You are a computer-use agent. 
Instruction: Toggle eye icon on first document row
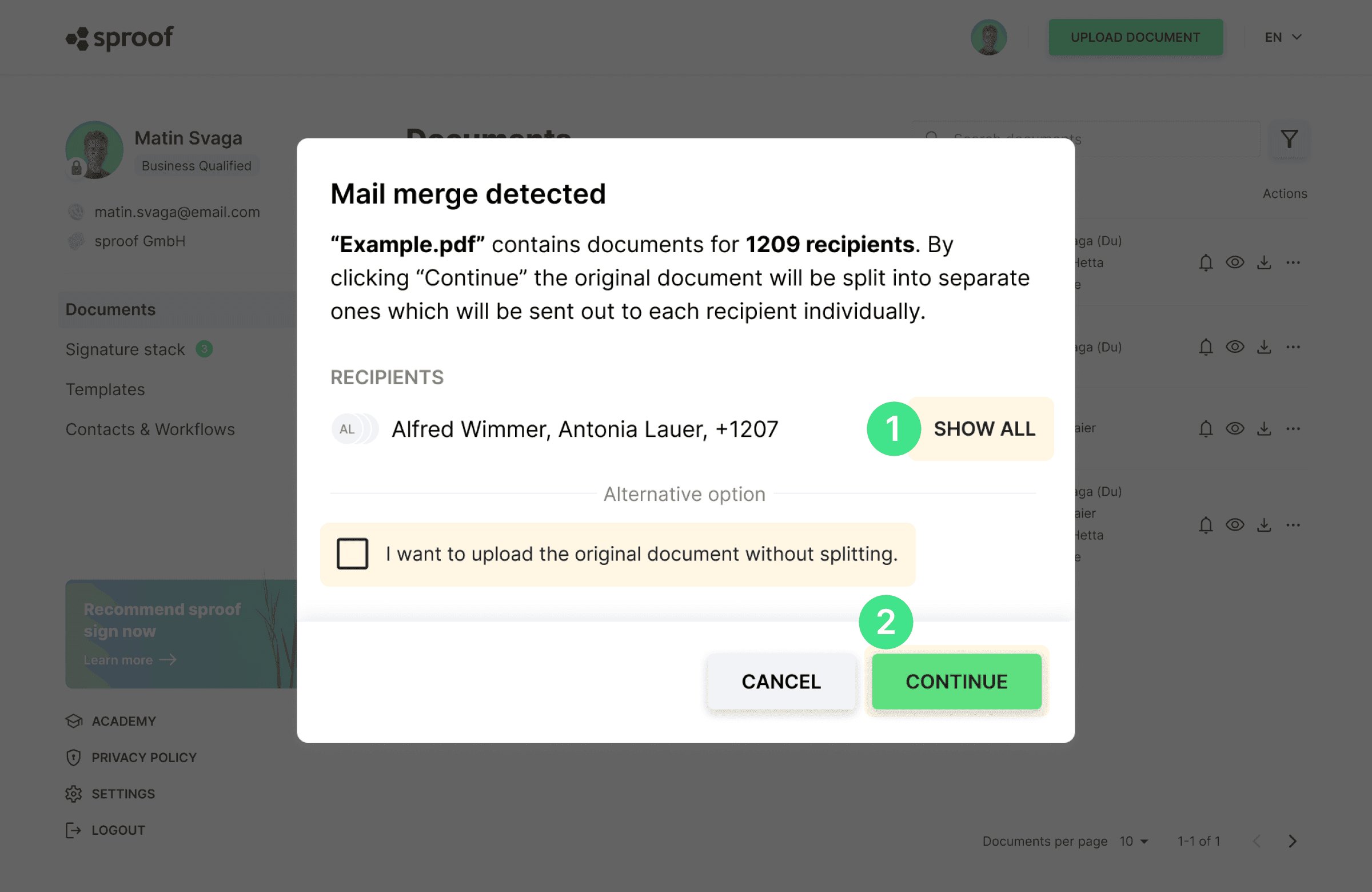tap(1235, 262)
